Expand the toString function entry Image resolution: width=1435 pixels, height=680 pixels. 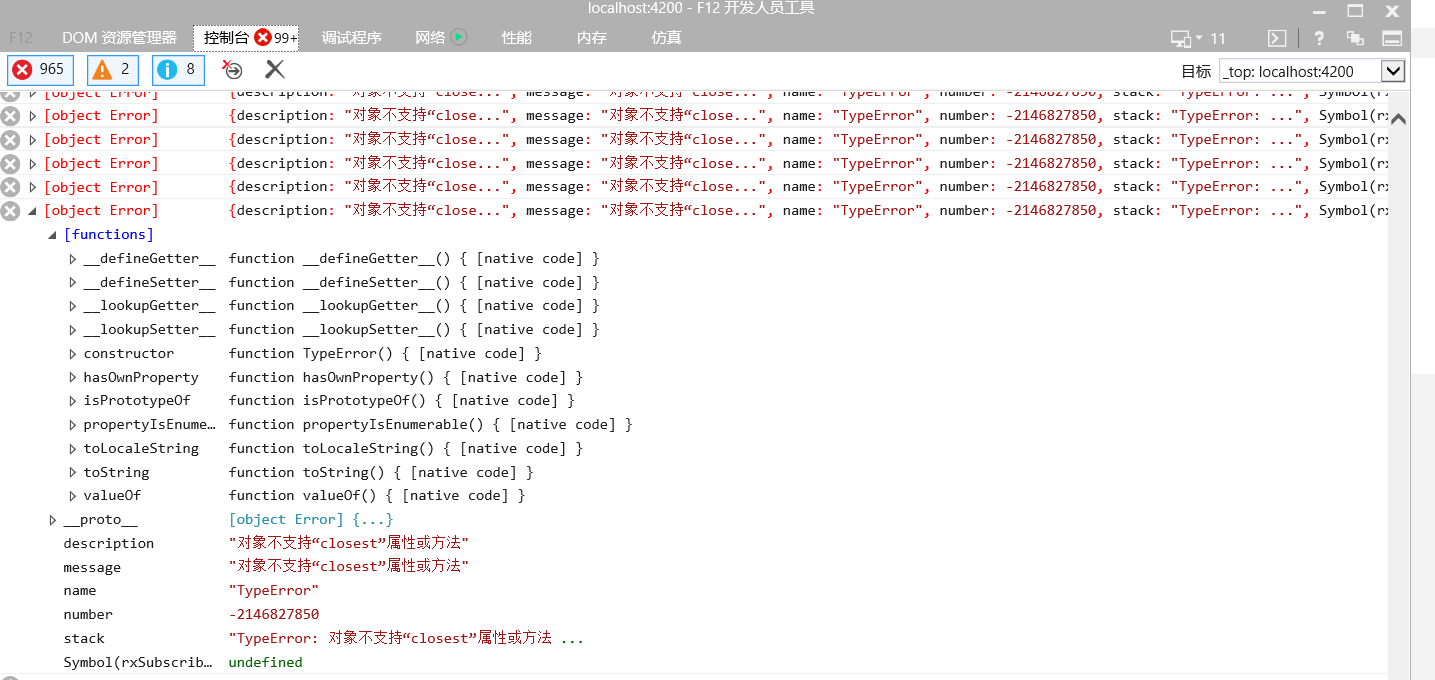71,471
